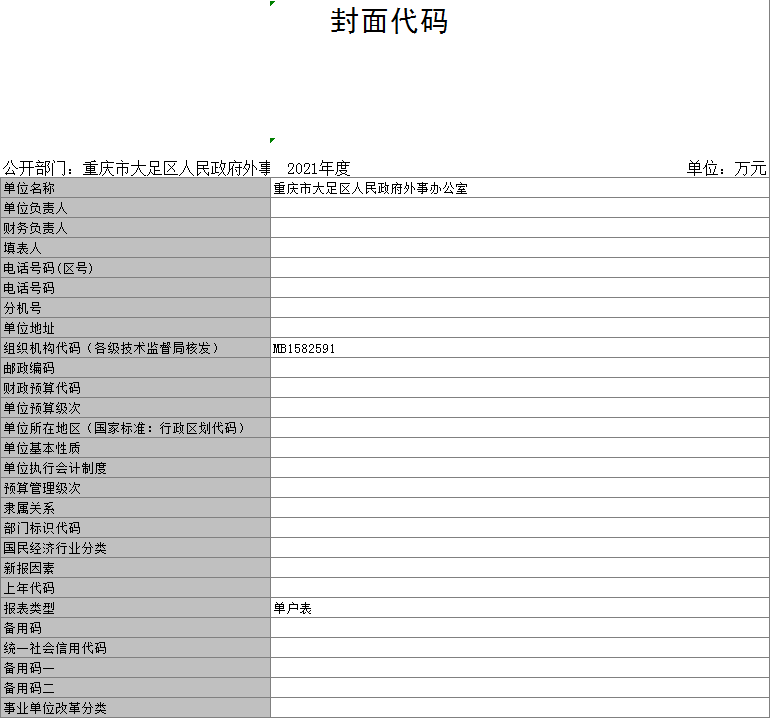
Task: Click the value 单户表
Action: pyautogui.click(x=293, y=608)
